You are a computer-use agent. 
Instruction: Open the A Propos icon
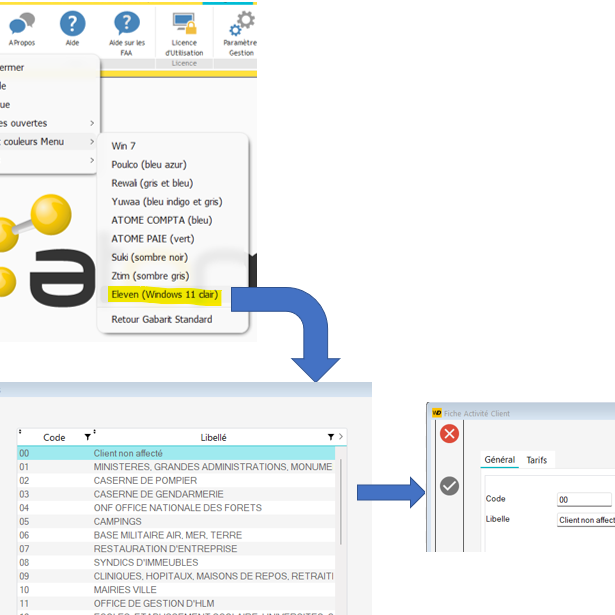tap(21, 24)
